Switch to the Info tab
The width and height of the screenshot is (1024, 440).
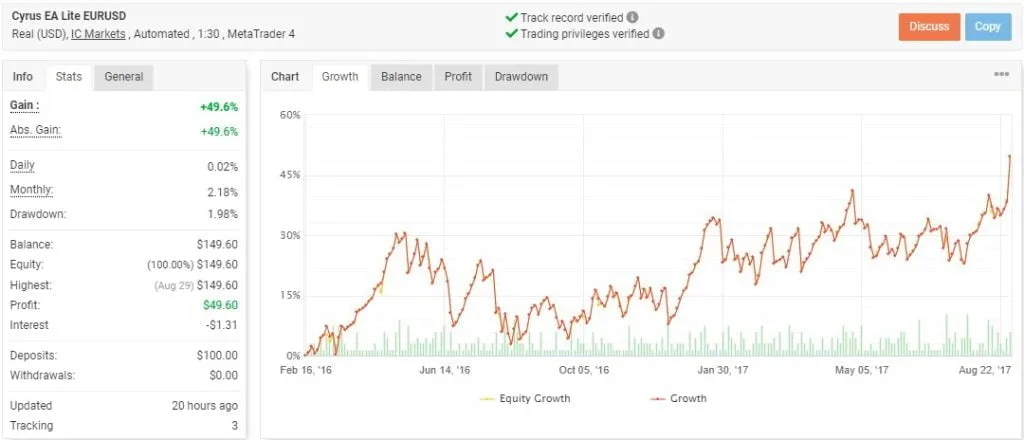point(23,77)
